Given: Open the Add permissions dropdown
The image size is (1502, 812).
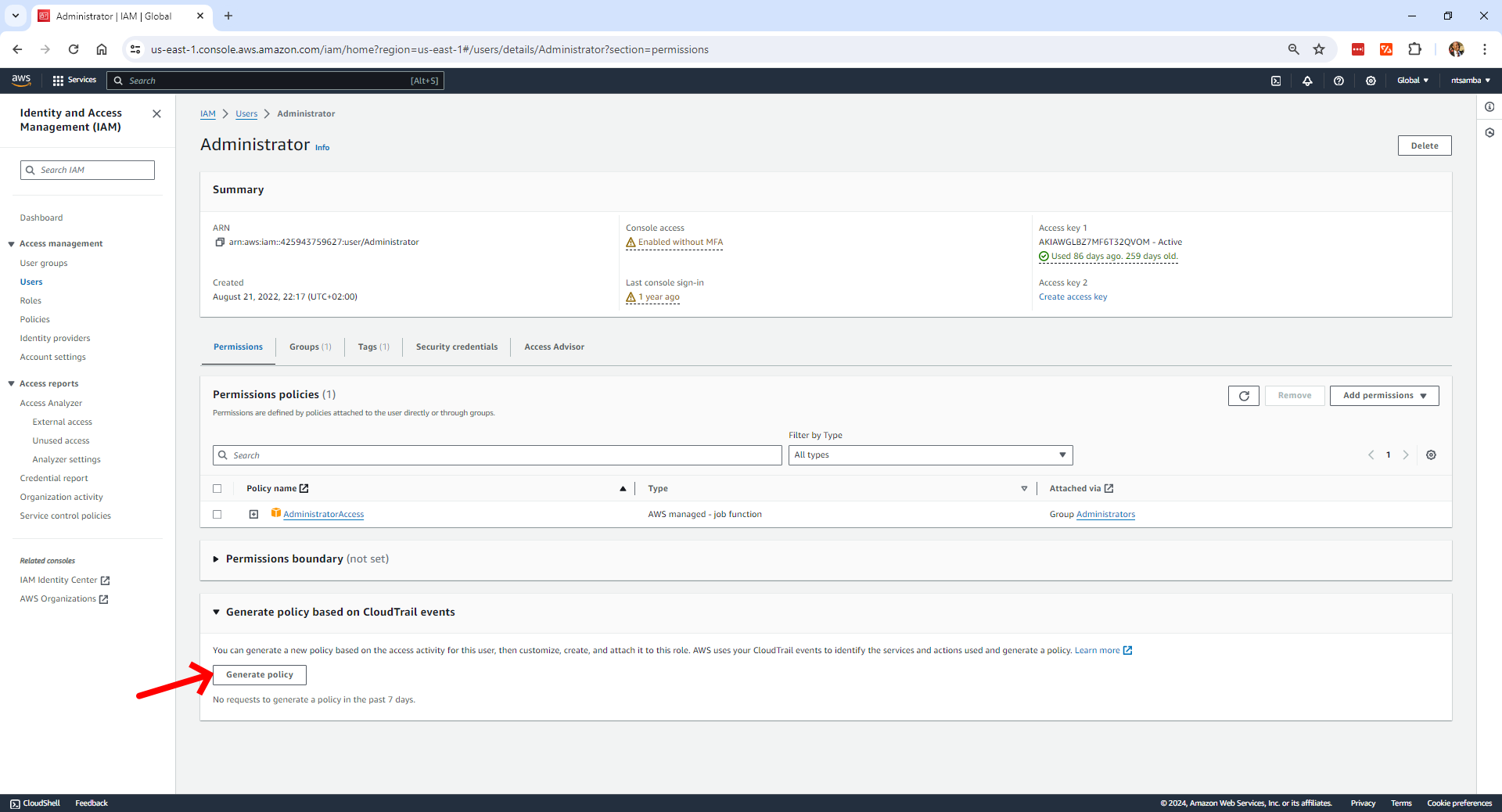Looking at the screenshot, I should [x=1384, y=396].
